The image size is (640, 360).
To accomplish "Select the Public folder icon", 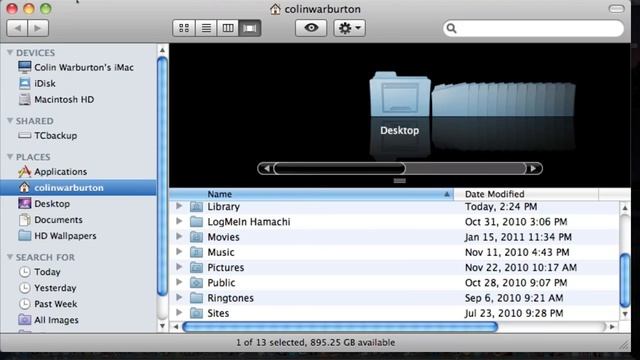I will (196, 283).
